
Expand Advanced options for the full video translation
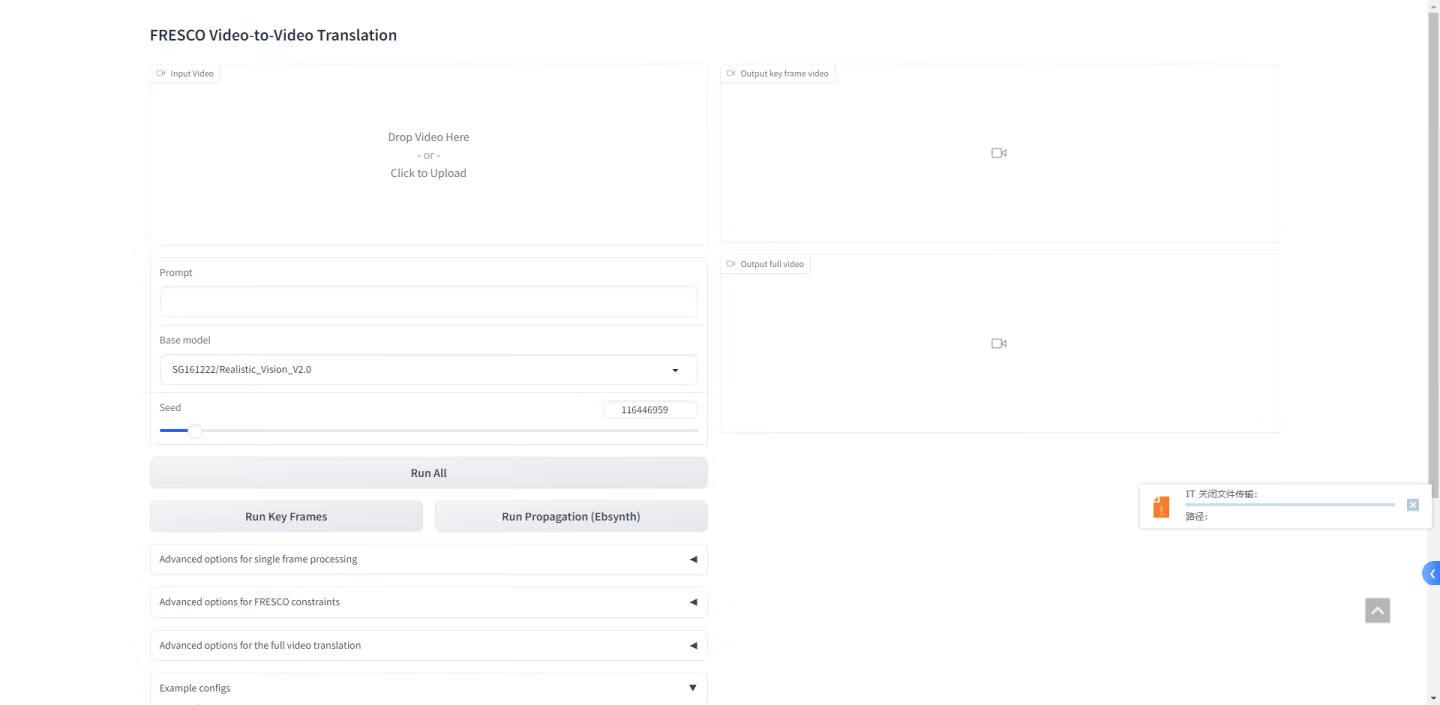coord(428,645)
